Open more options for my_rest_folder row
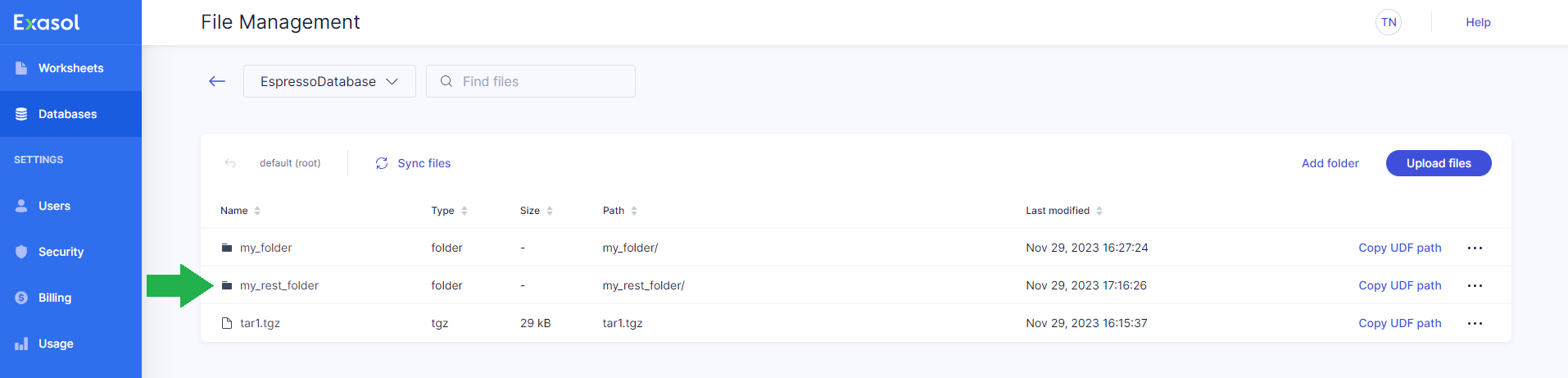 pos(1475,285)
